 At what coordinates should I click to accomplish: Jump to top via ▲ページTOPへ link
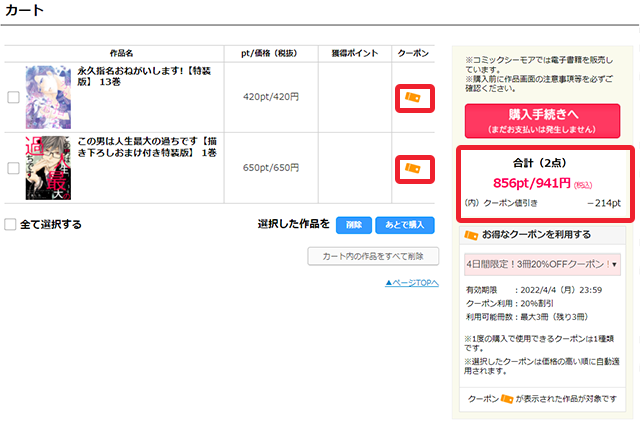coord(411,284)
